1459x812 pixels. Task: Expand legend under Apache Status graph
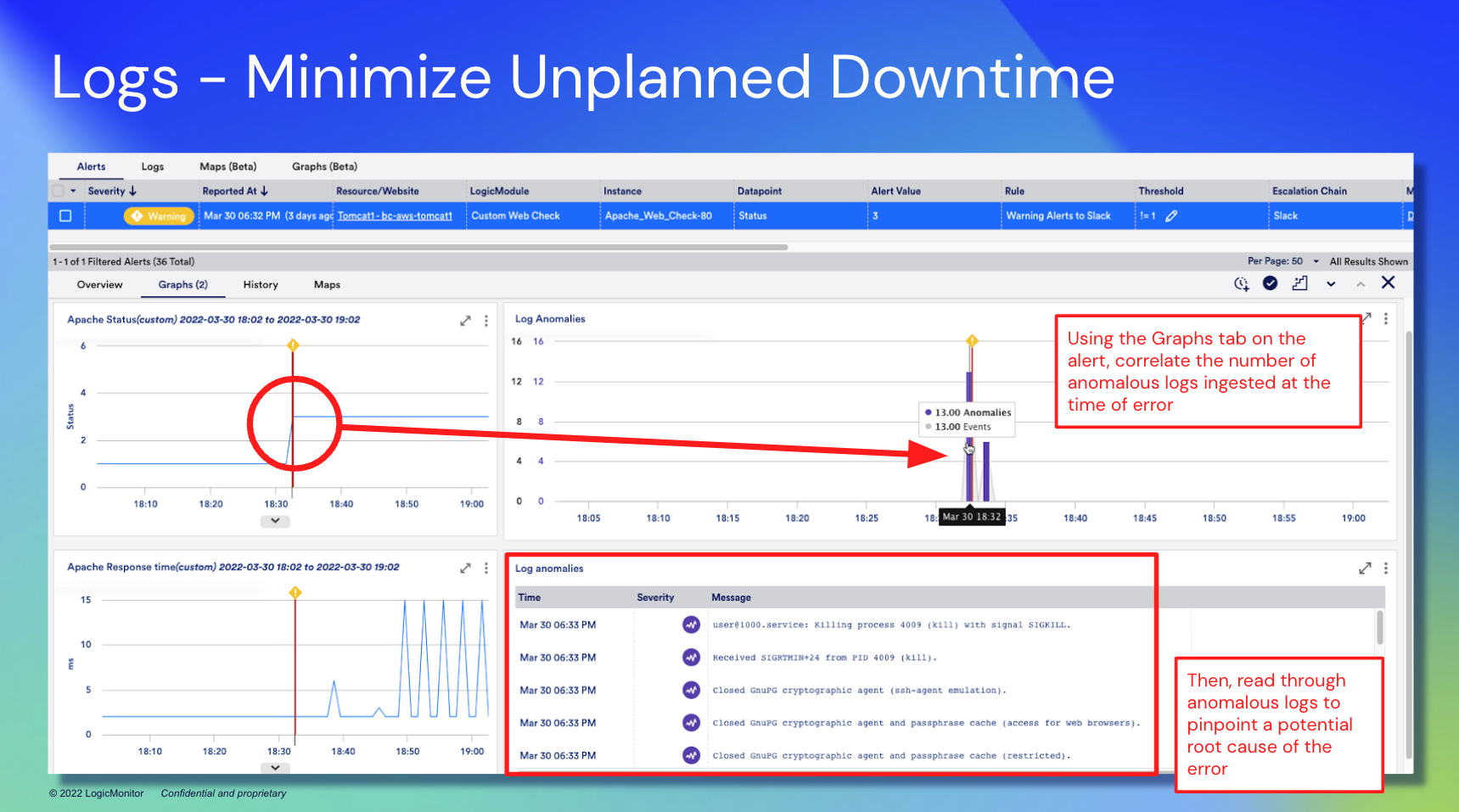coord(275,521)
